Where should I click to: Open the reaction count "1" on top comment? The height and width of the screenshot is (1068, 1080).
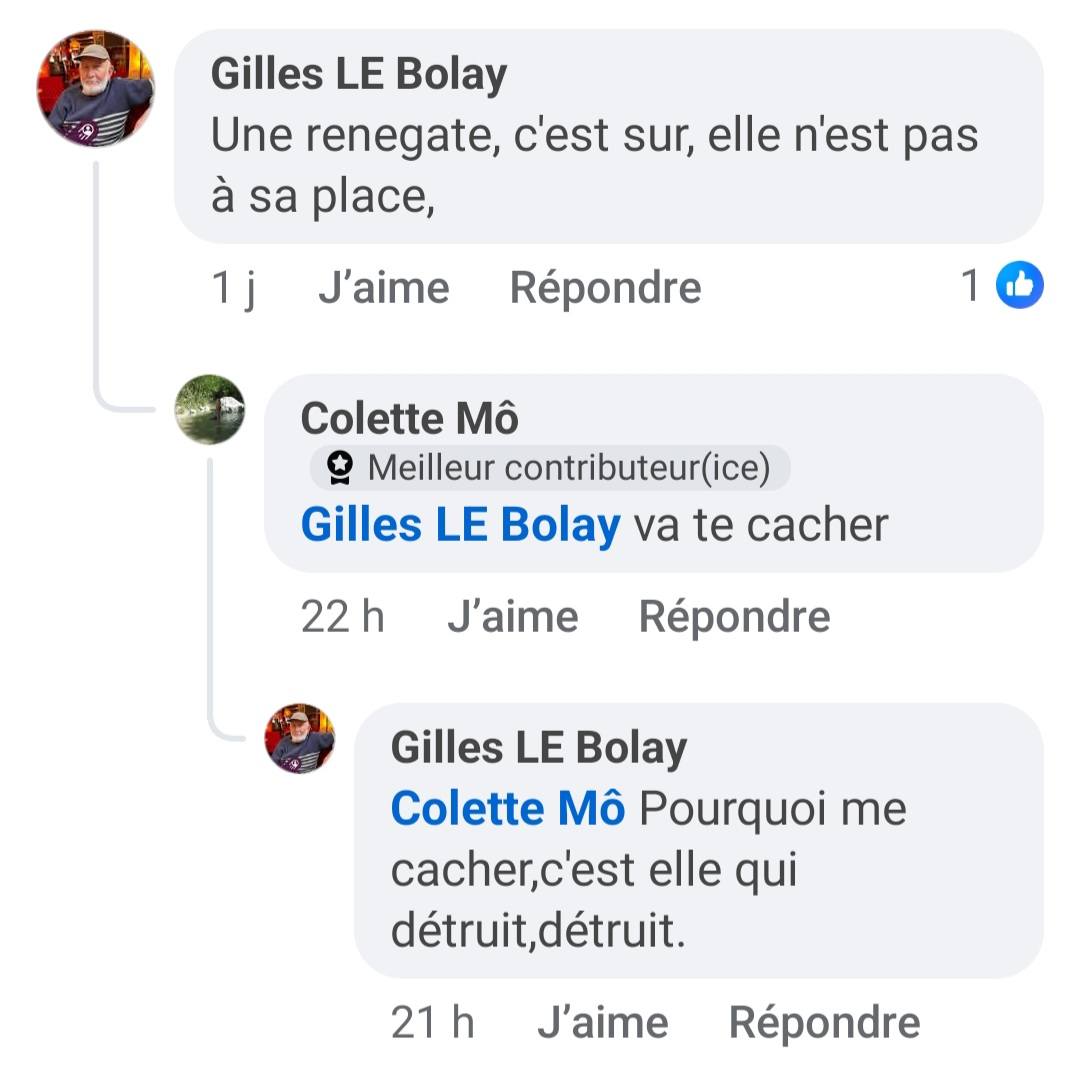(970, 287)
